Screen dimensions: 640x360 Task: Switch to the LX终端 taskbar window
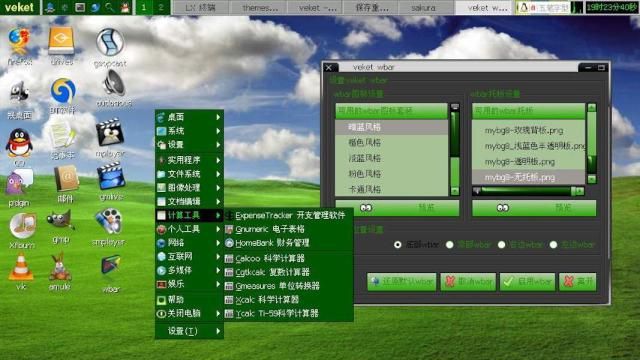200,7
